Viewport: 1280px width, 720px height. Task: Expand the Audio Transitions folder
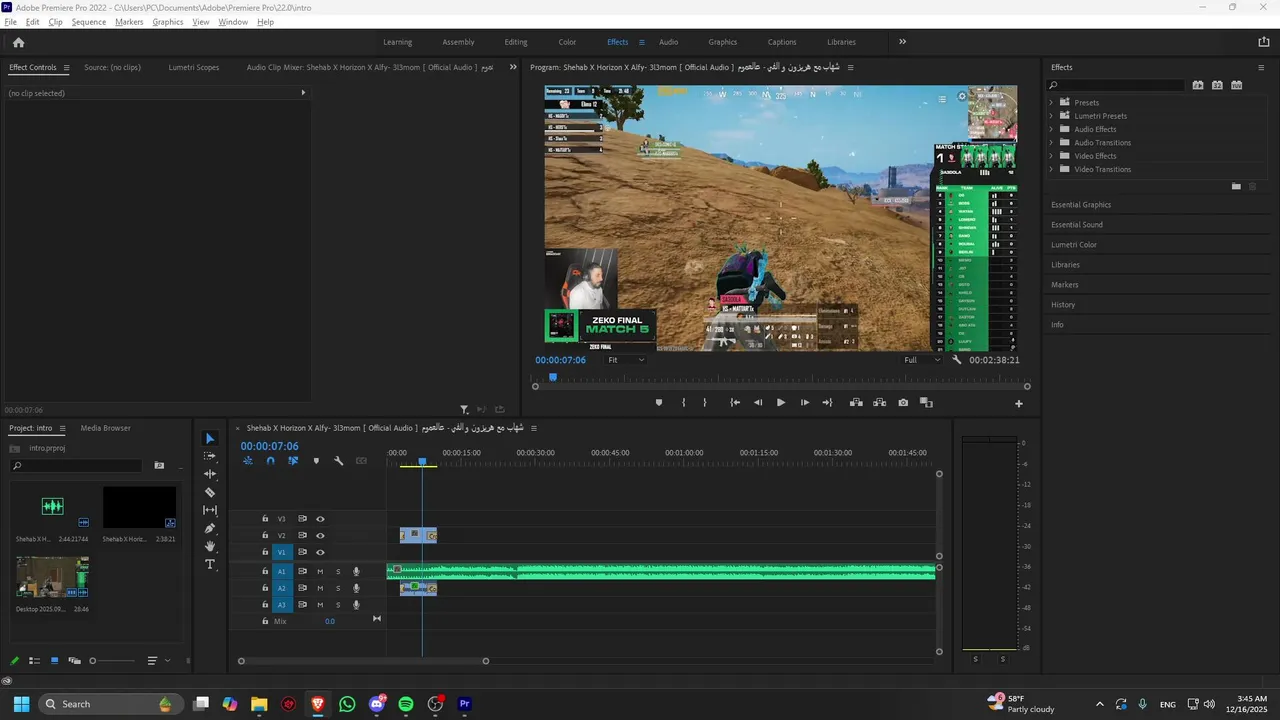coord(1051,143)
